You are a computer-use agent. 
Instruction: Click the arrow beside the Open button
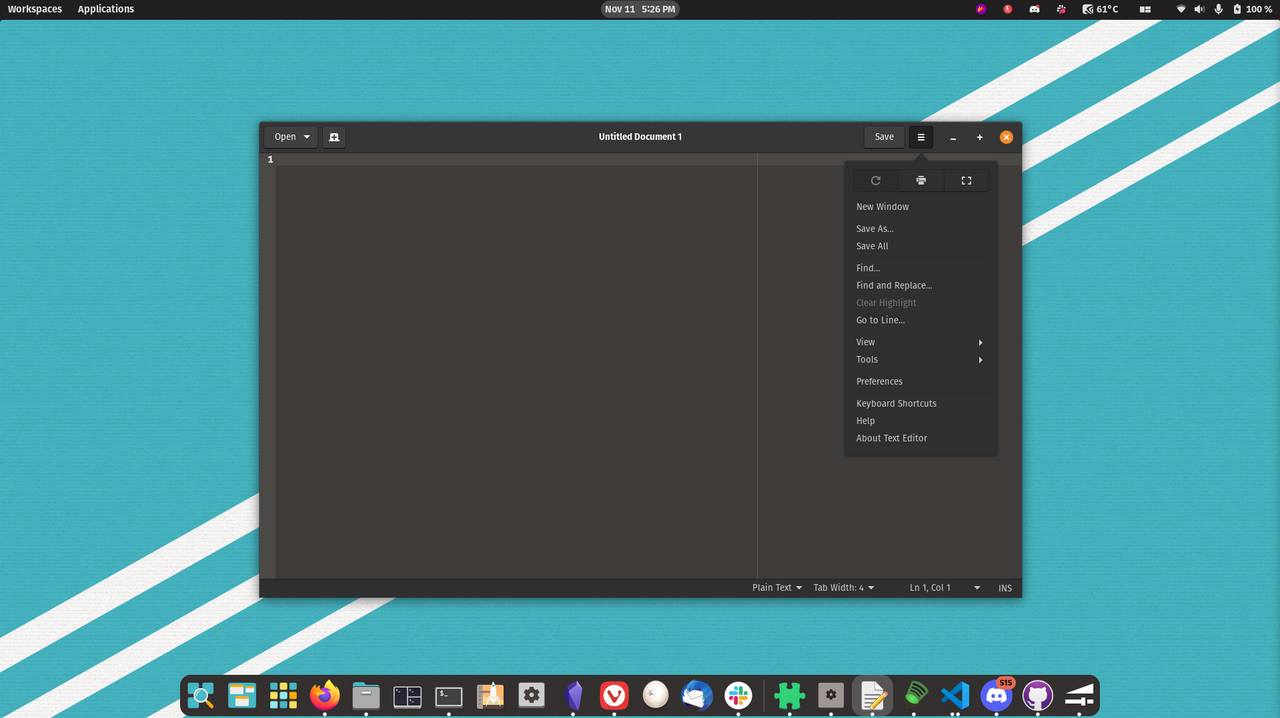(305, 136)
